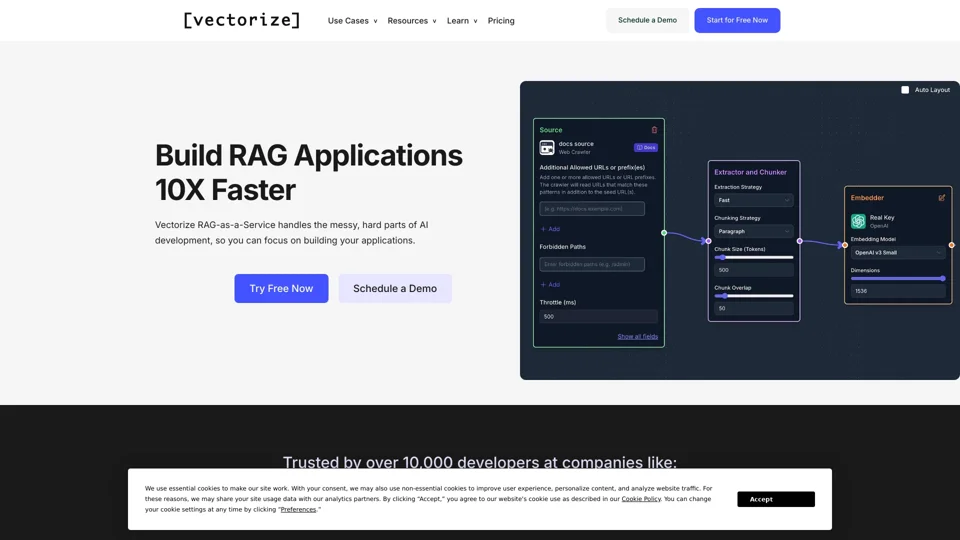Open cookie Preferences link
960x540 pixels.
298,509
